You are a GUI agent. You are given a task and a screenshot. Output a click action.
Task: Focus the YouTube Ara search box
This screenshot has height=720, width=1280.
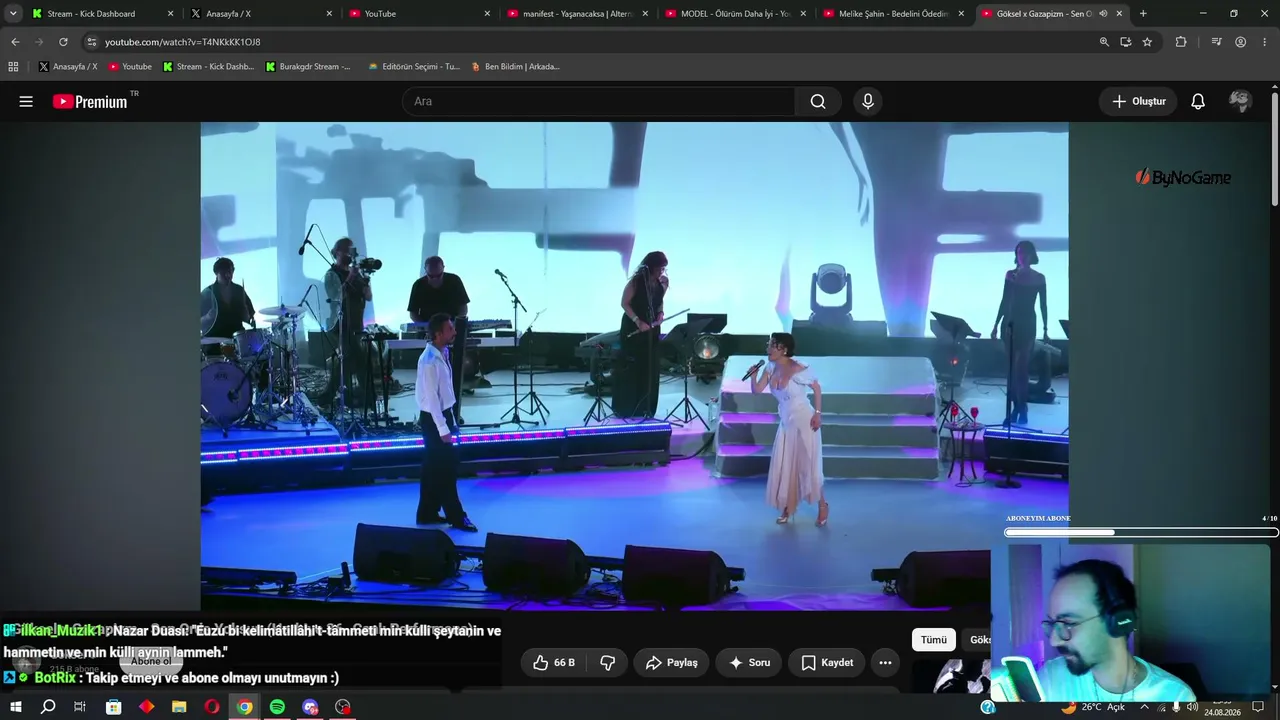pos(598,101)
